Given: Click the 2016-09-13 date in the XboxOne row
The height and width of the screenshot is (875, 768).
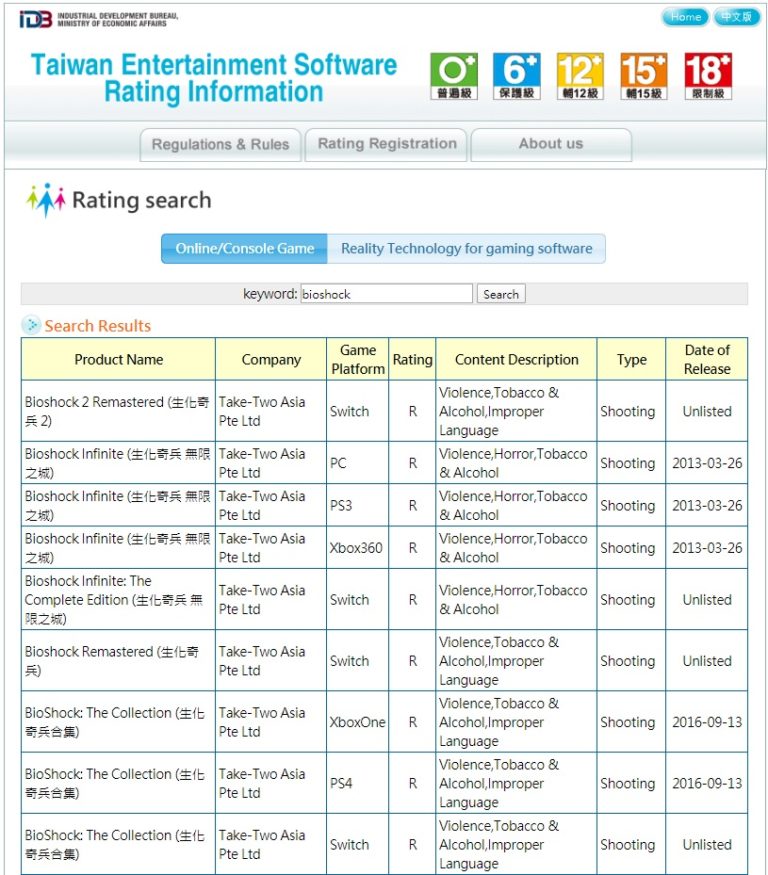Looking at the screenshot, I should point(707,722).
